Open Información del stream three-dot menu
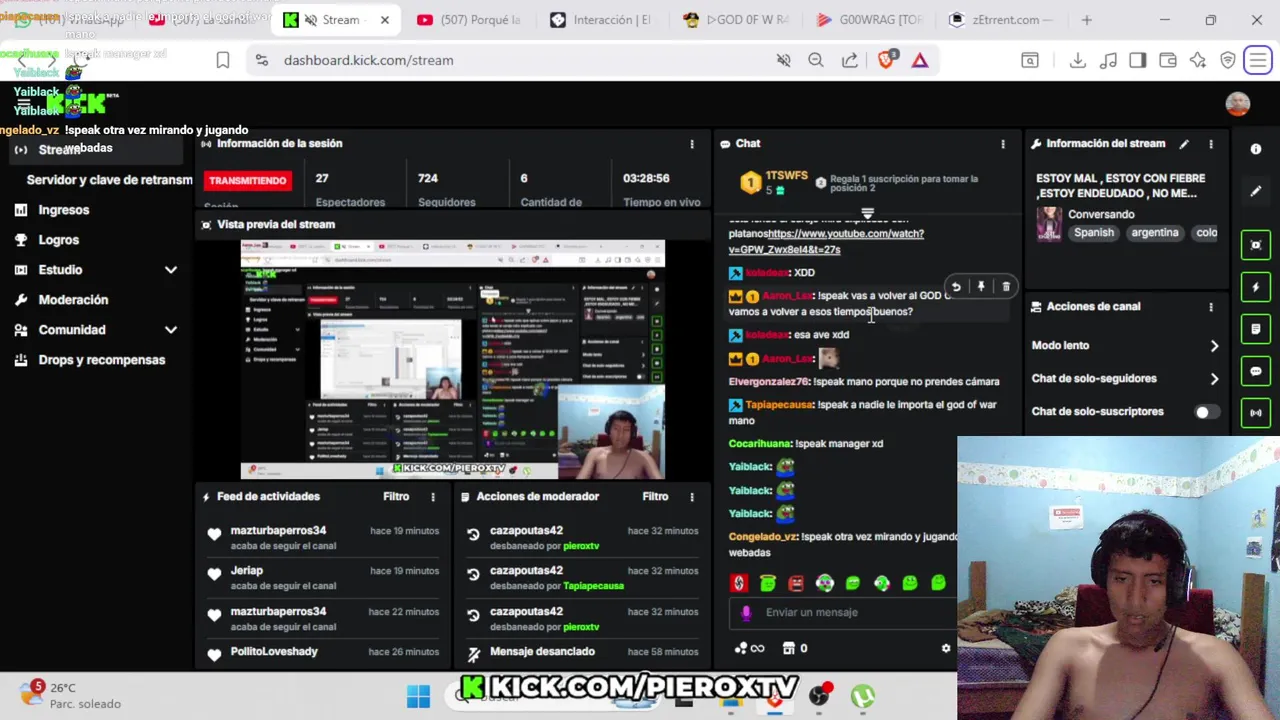Screen dimensions: 1280x720 [x=1211, y=144]
